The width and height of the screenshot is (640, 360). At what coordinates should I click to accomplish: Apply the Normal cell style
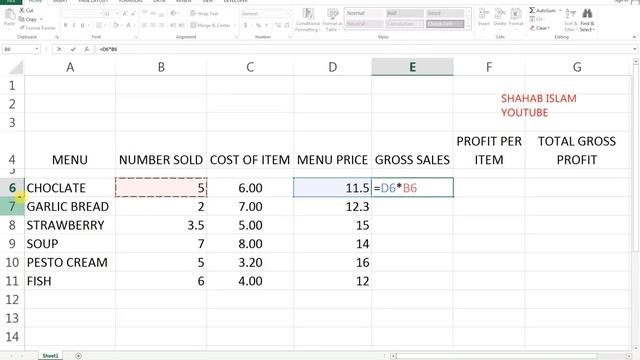click(364, 13)
